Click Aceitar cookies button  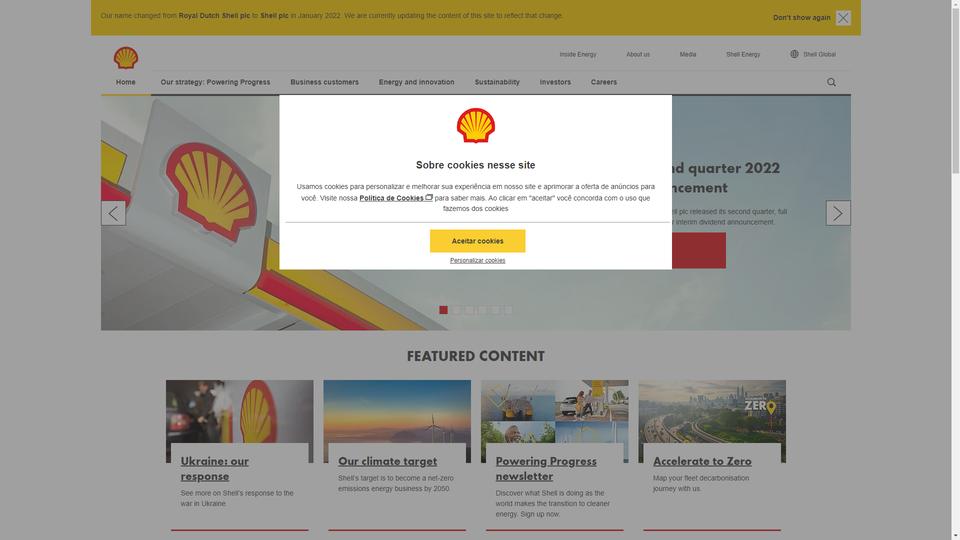(x=478, y=241)
